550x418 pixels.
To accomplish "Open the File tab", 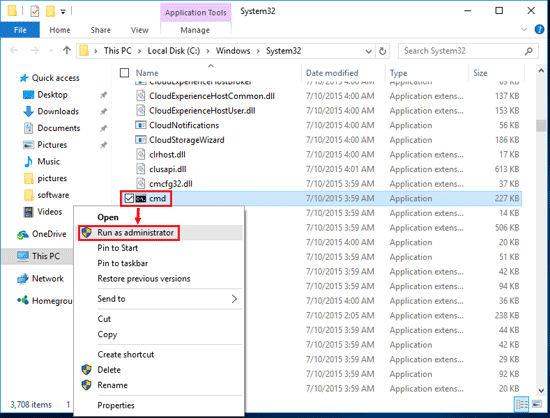I will point(20,30).
